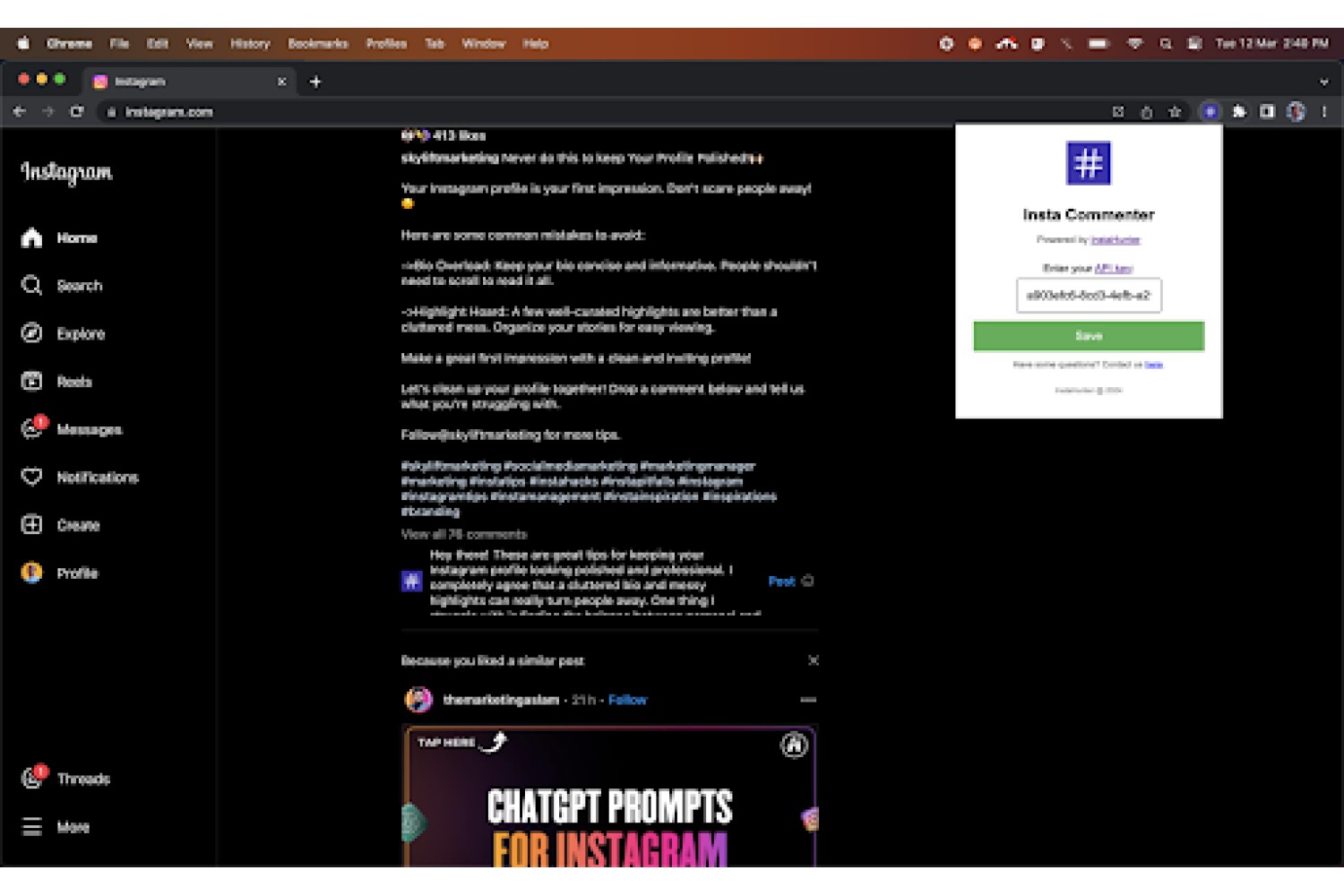
Task: Open the Bookmarks menu in the menu bar
Action: pyautogui.click(x=318, y=44)
